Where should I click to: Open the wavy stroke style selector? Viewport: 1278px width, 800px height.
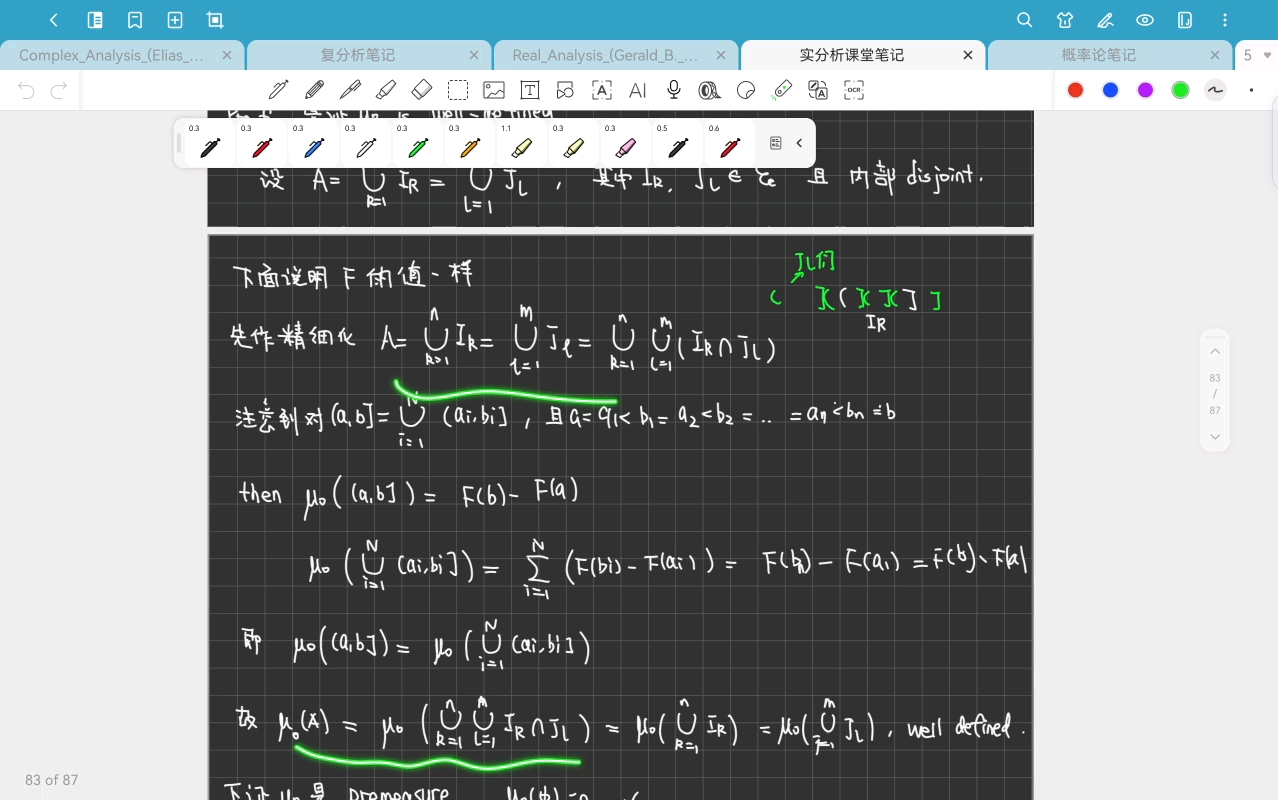click(1216, 90)
